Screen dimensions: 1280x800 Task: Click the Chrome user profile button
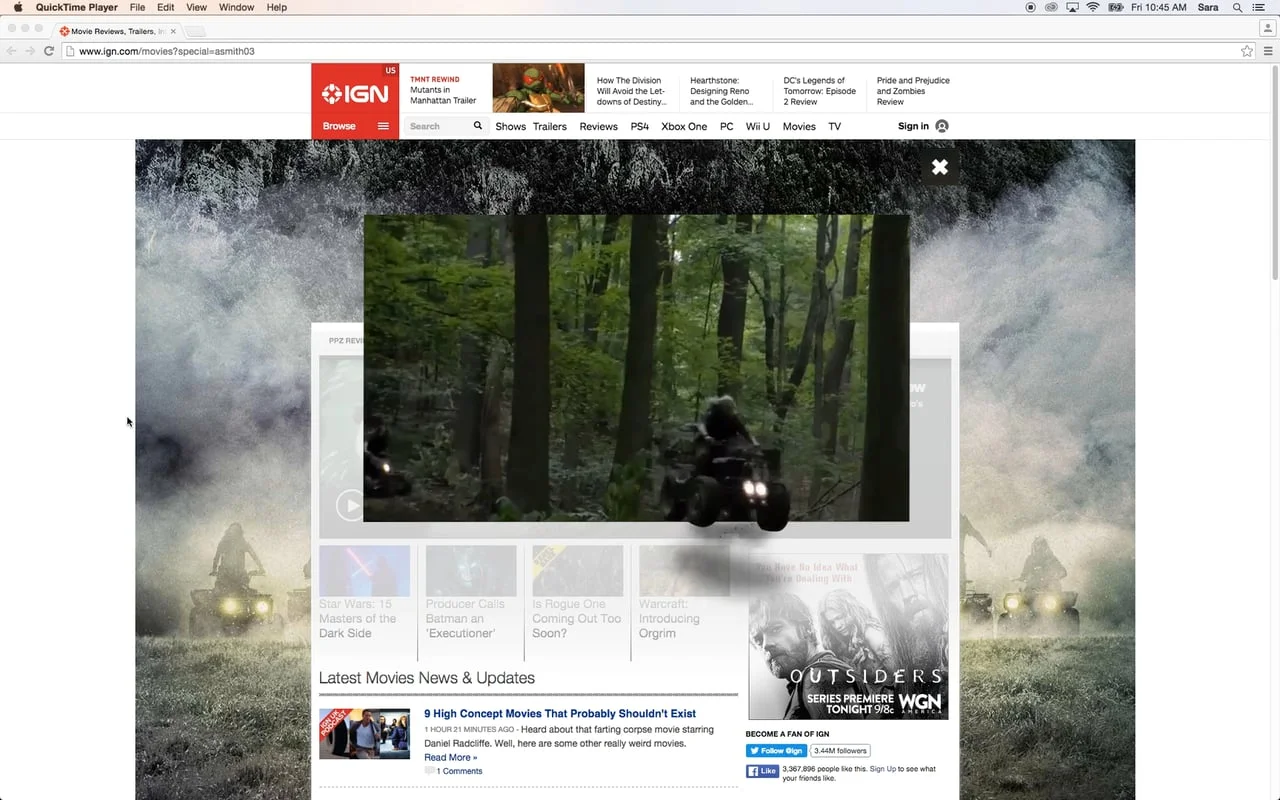[1266, 29]
